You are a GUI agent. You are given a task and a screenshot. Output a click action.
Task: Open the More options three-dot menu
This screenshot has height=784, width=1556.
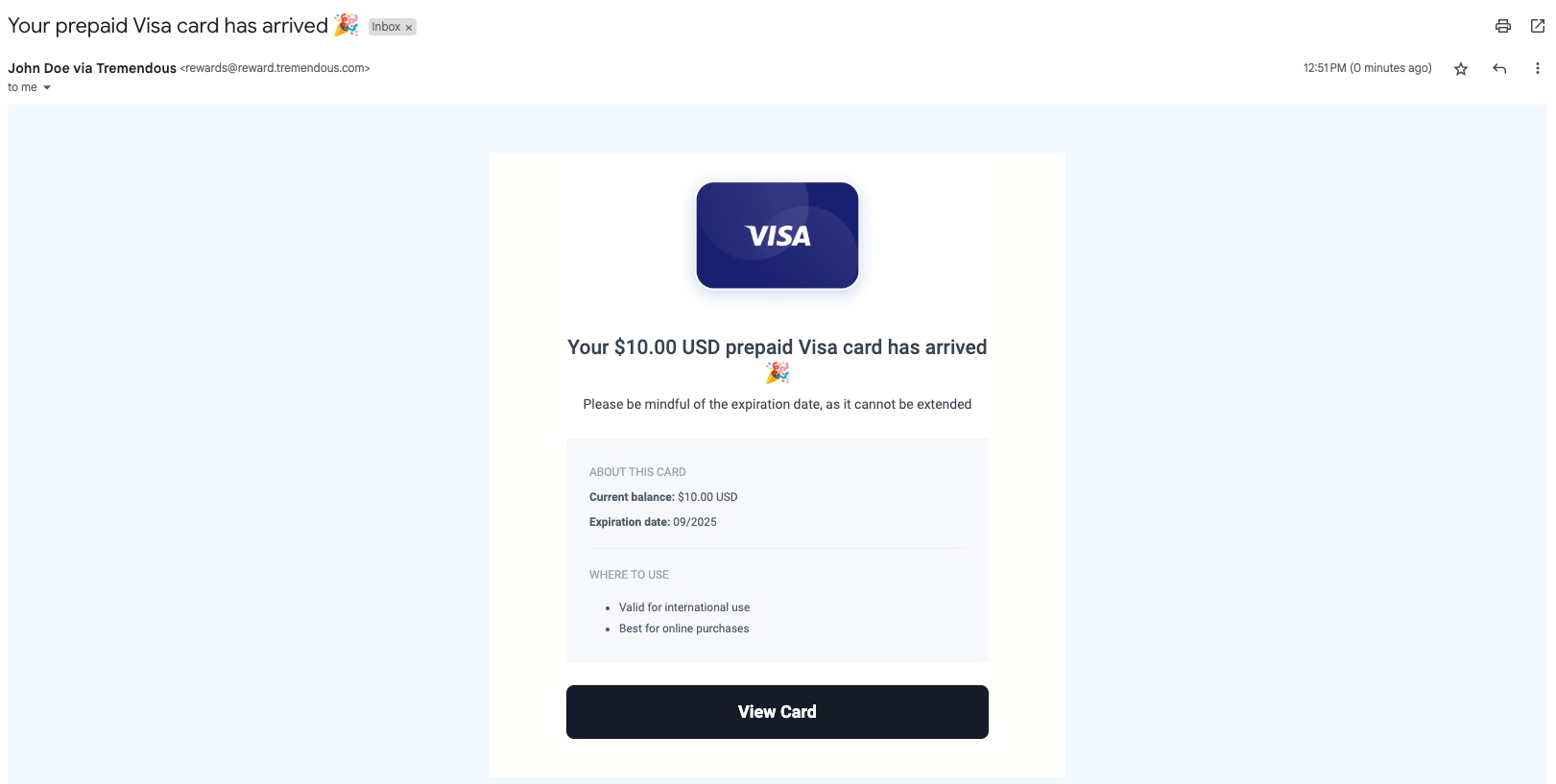(1537, 69)
